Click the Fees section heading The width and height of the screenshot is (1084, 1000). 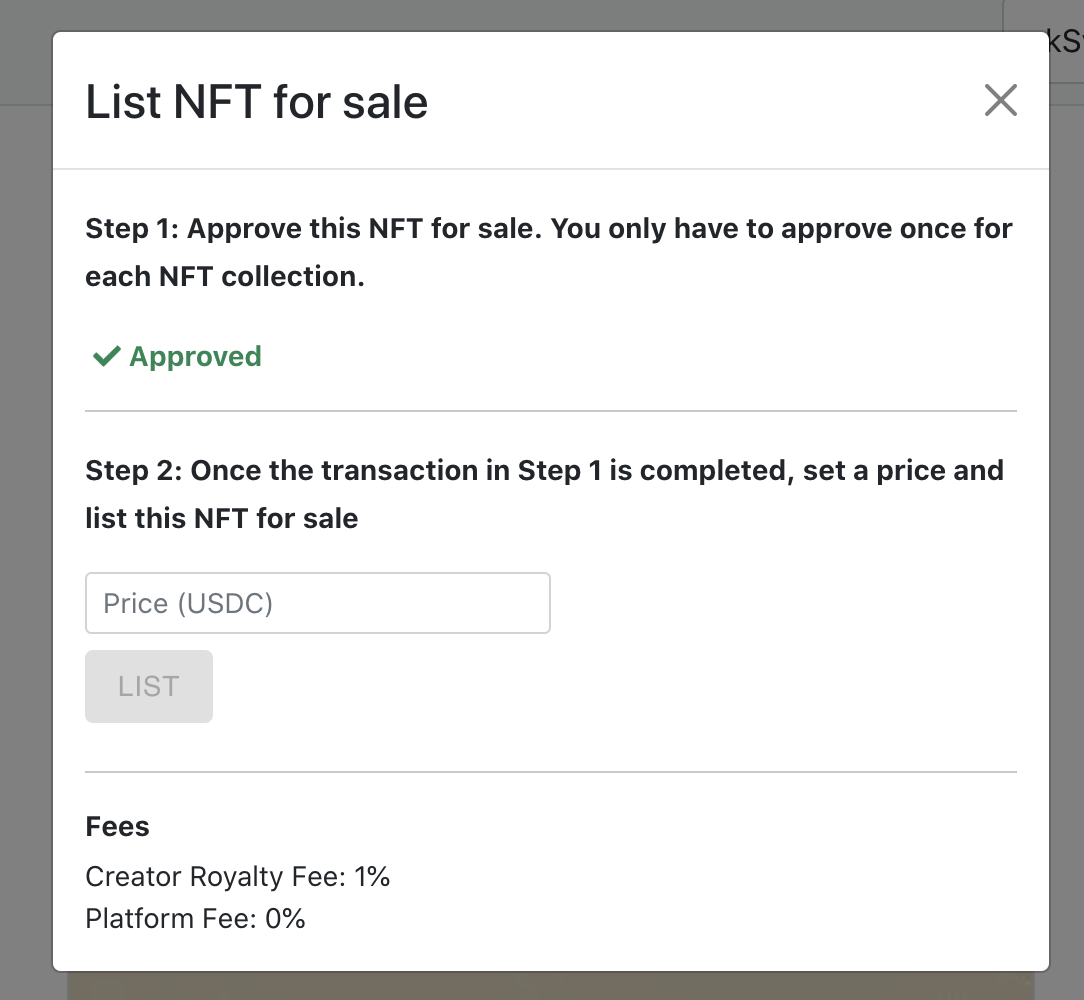pyautogui.click(x=118, y=827)
